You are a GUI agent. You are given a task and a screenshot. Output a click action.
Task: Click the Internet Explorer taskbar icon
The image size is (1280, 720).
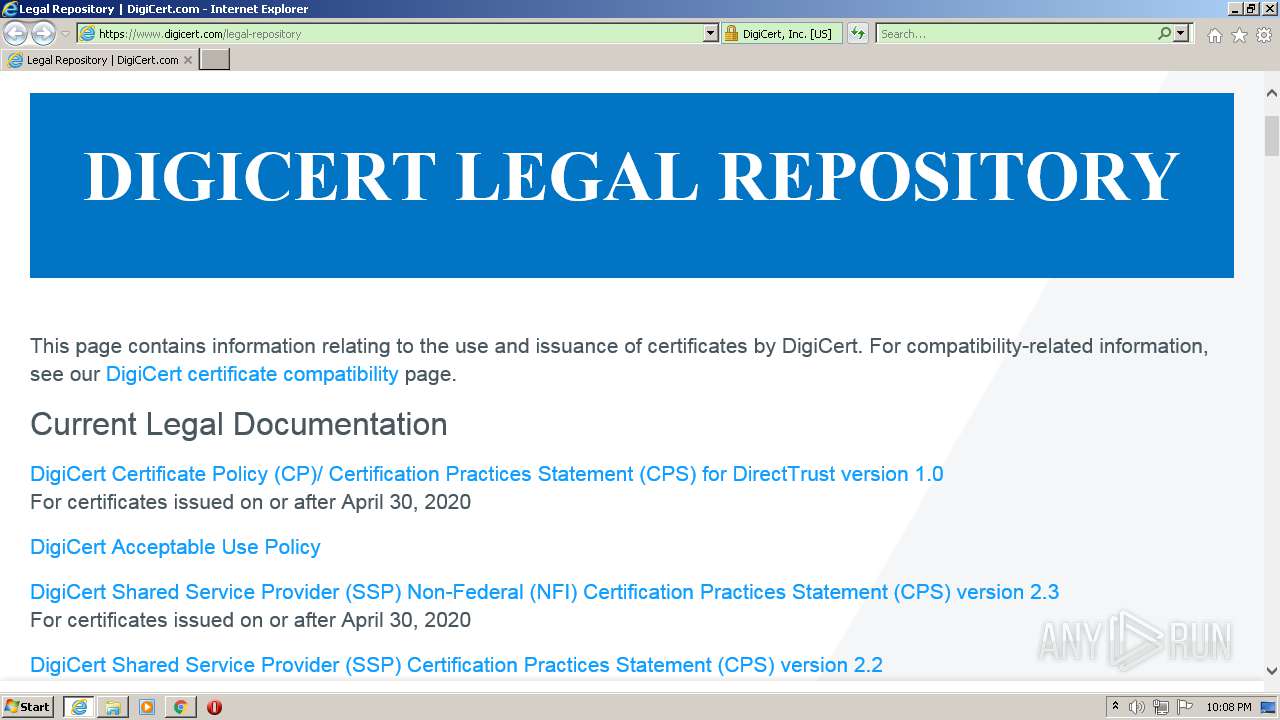[x=79, y=707]
